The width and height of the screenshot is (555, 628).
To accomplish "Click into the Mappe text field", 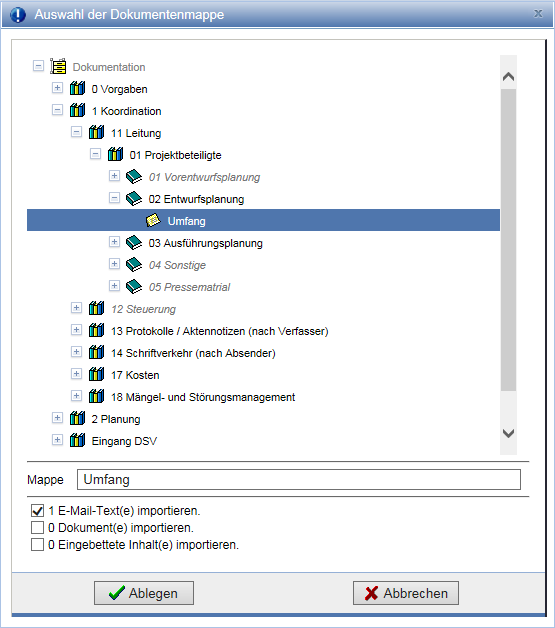I will 299,479.
